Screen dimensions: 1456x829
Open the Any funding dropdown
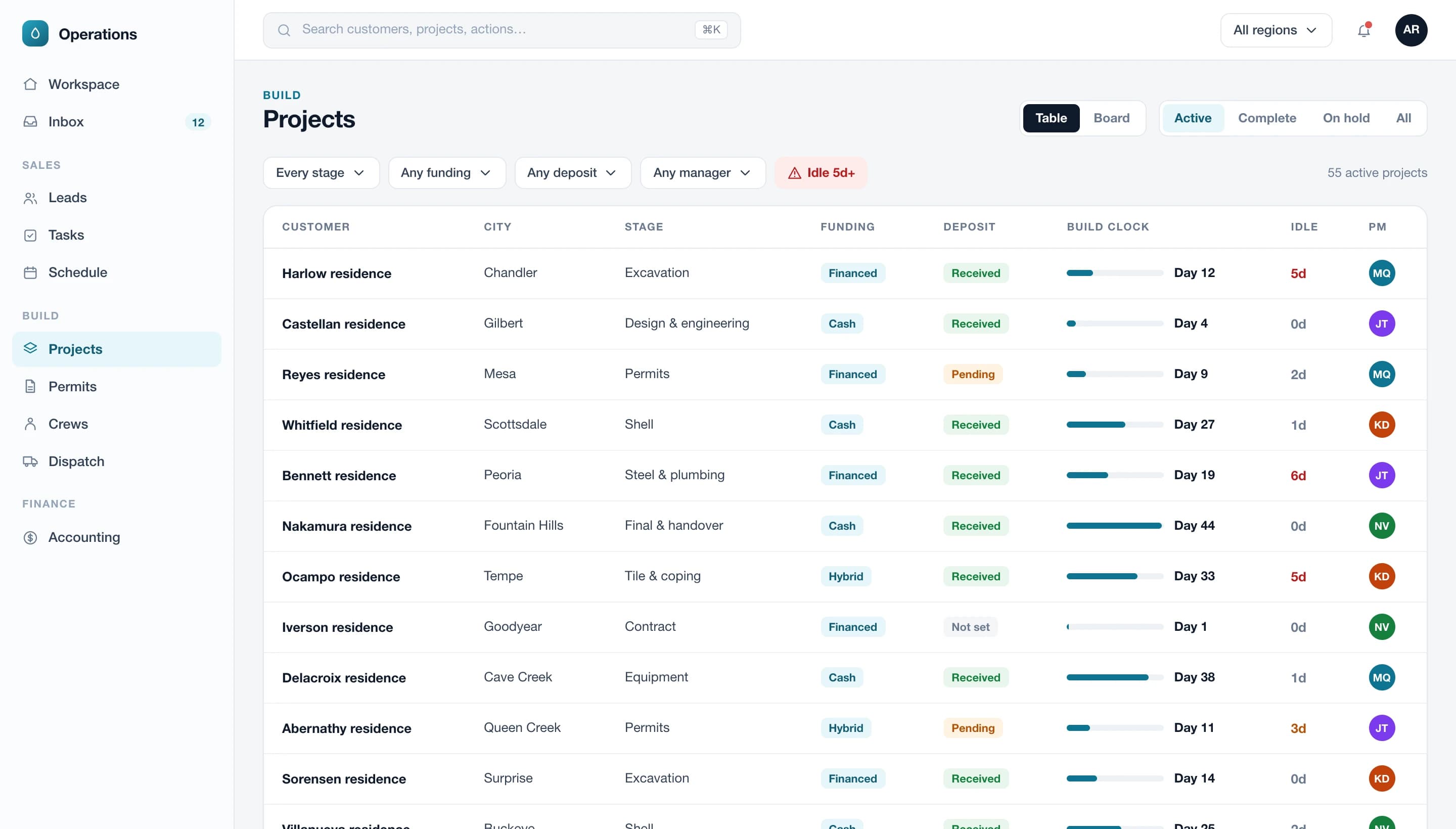point(446,173)
